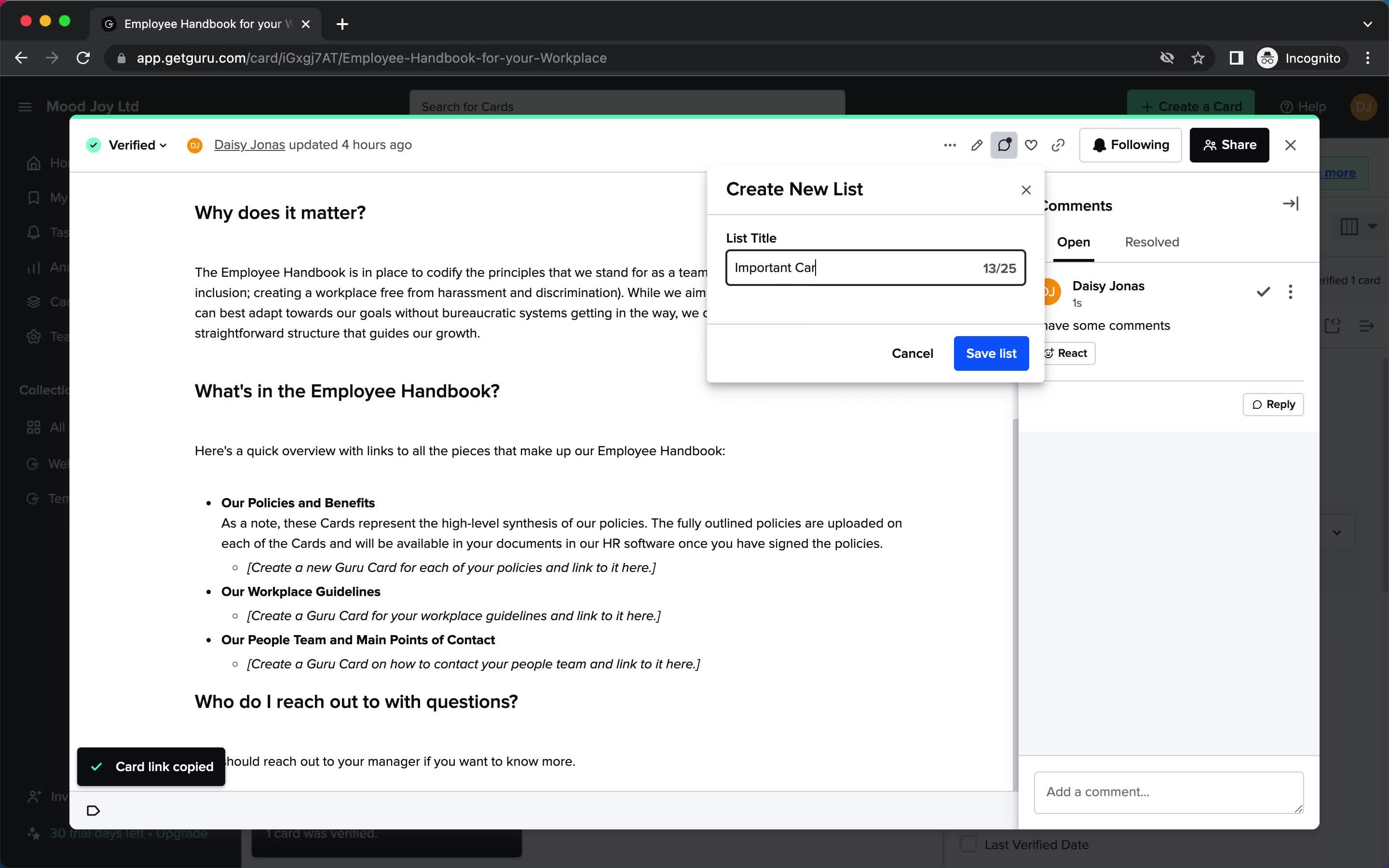Open Chrome three-dot menu
This screenshot has width=1389, height=868.
pos(1368,58)
